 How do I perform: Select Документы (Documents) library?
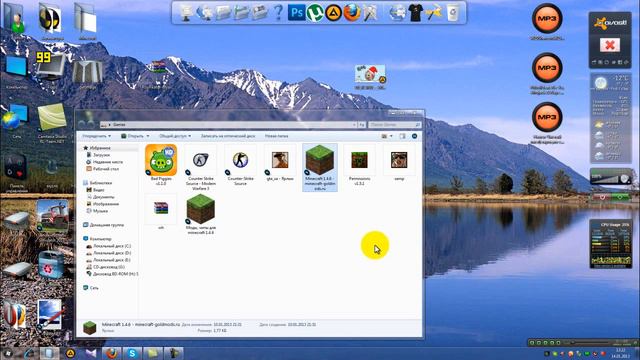tap(100, 197)
